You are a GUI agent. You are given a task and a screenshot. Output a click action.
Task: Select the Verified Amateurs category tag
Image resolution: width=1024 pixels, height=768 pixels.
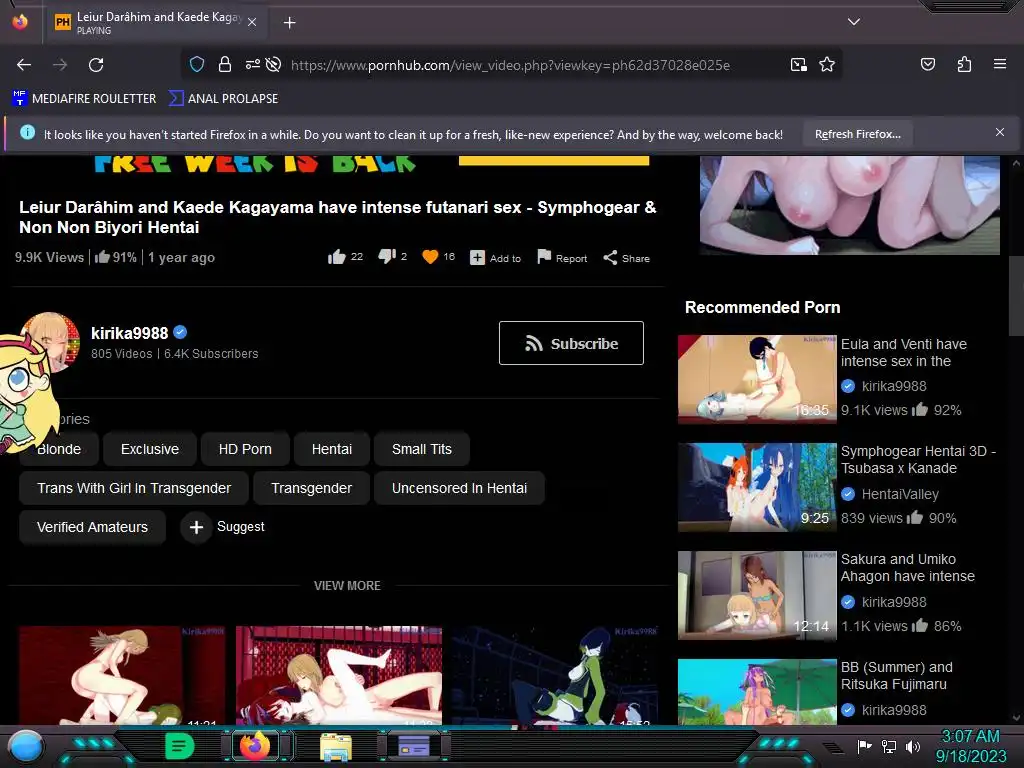click(x=92, y=527)
